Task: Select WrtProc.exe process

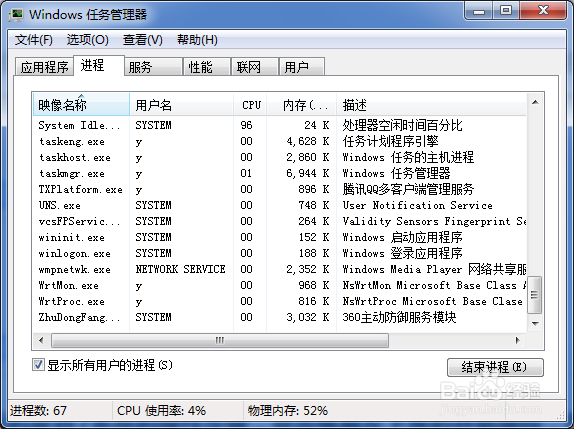Action: pos(280,301)
